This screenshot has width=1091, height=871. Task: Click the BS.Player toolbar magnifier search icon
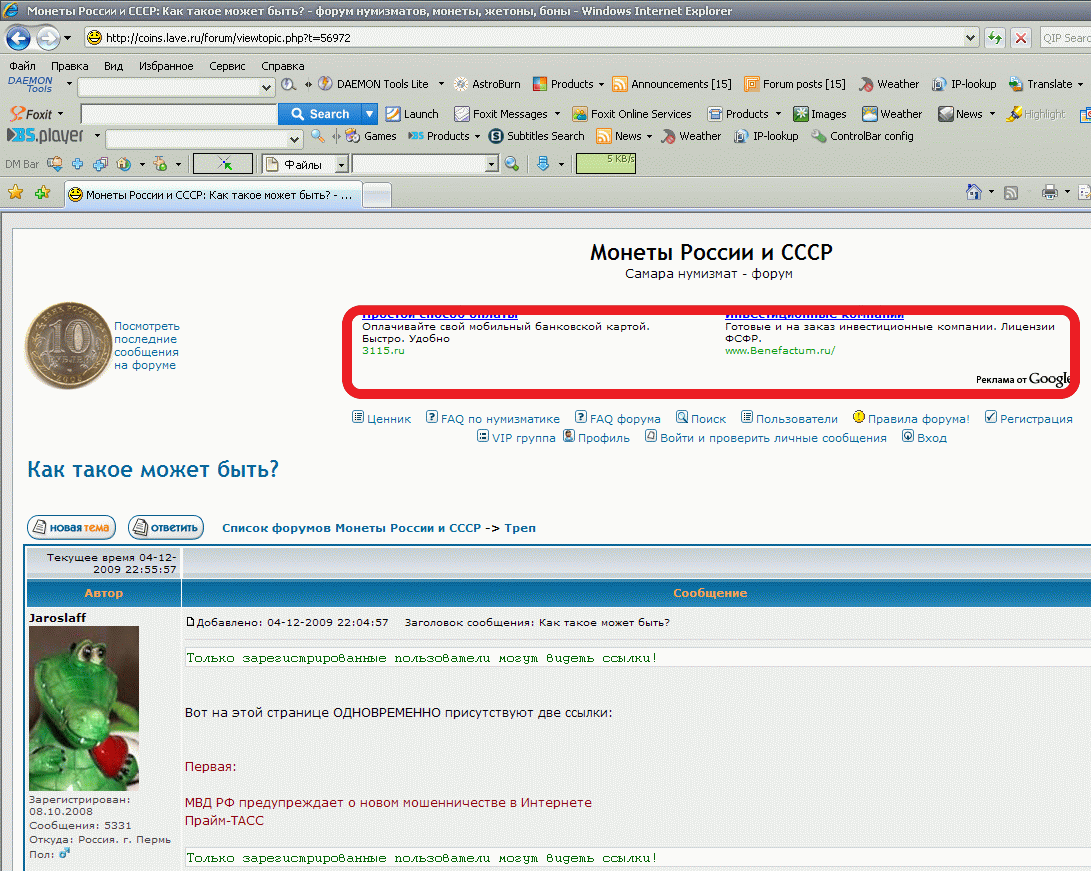pos(317,136)
